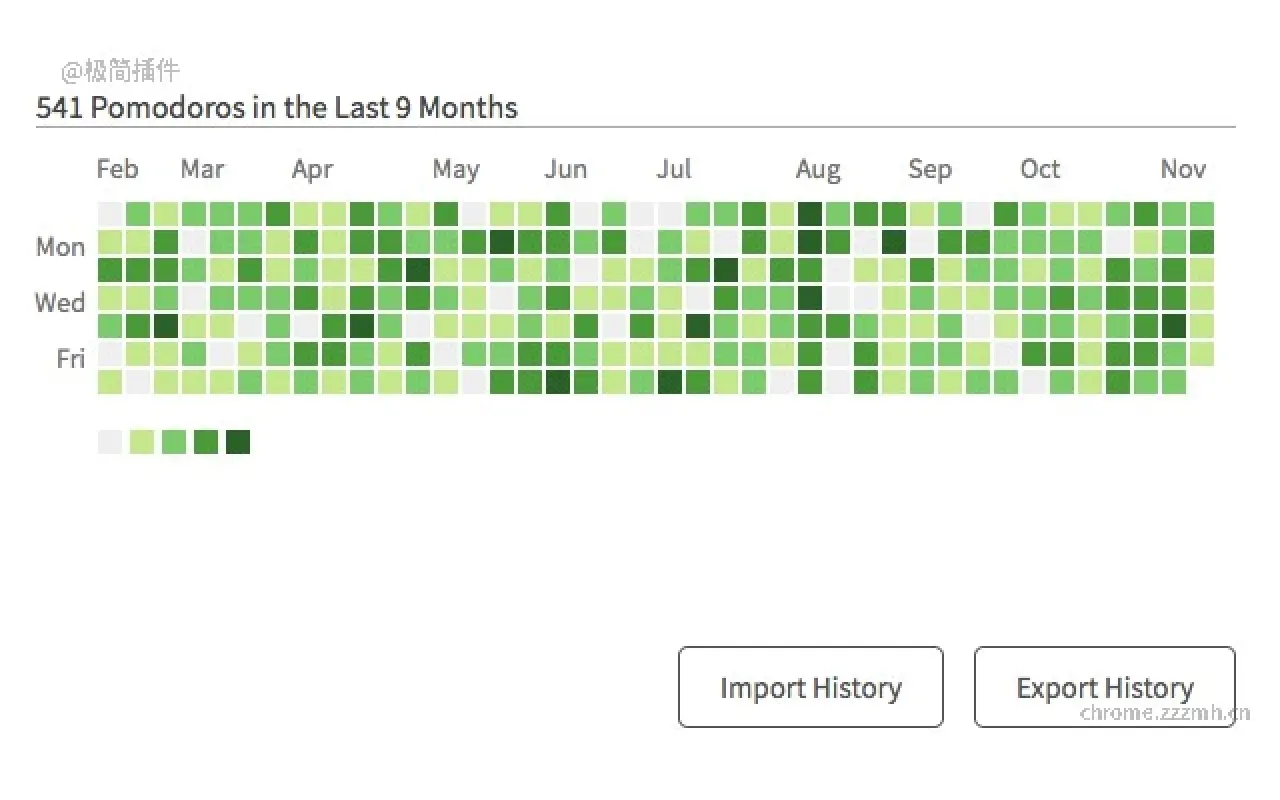This screenshot has height=800, width=1280.
Task: Click the Export History button
Action: (x=1104, y=687)
